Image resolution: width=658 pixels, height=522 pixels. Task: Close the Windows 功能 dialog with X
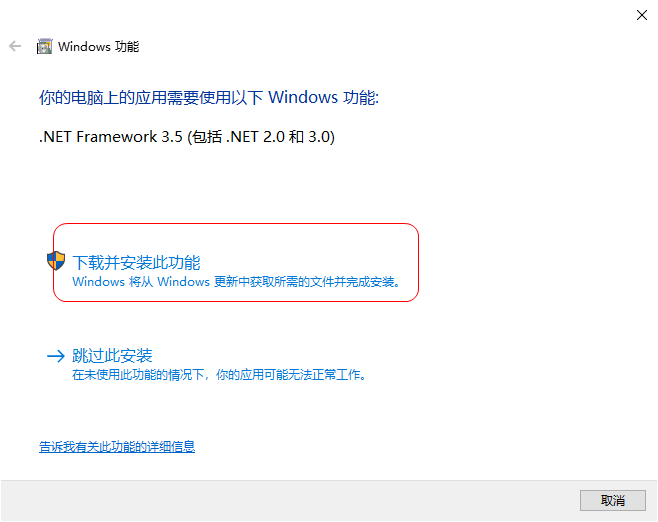pos(642,16)
